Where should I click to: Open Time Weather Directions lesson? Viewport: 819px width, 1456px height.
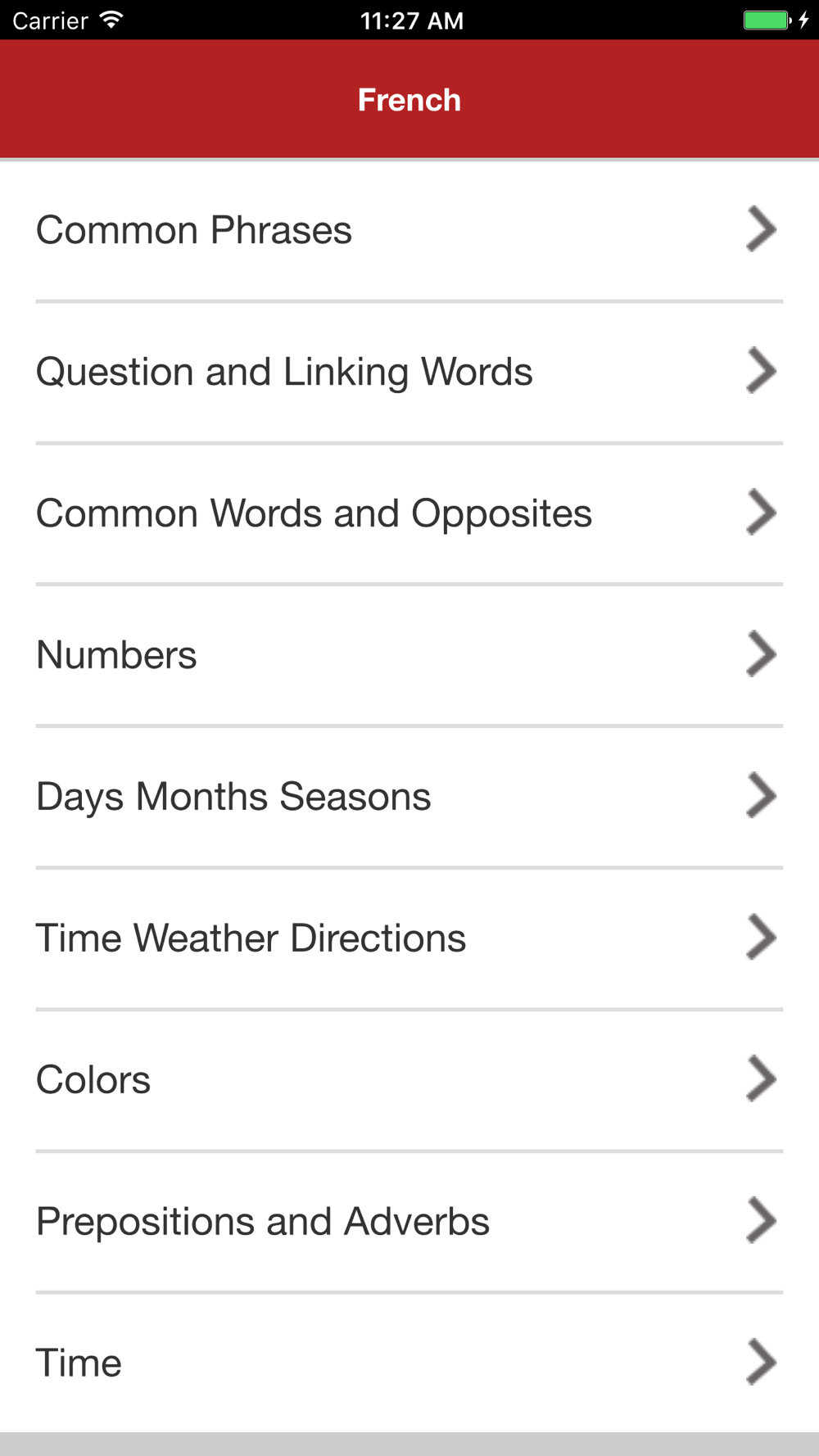point(251,938)
